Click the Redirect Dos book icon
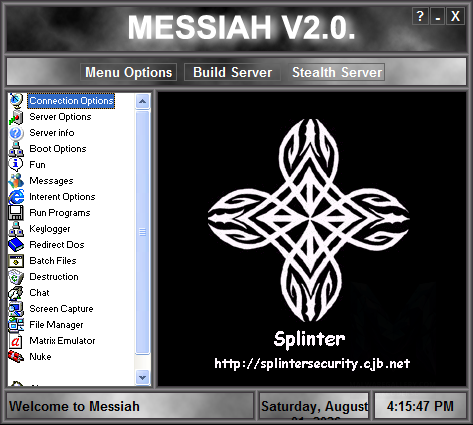Viewport: 473px width, 425px height. click(x=16, y=245)
